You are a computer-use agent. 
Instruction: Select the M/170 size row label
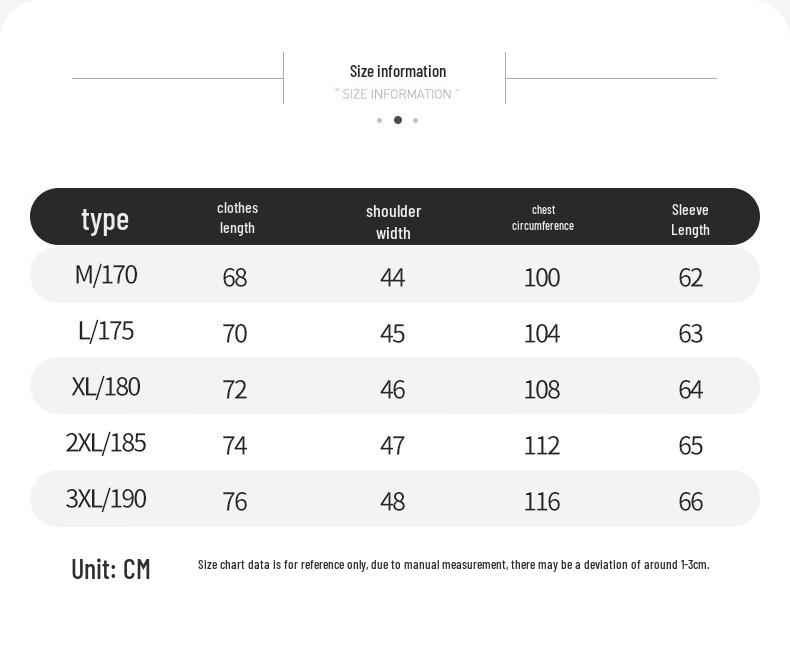pos(106,275)
